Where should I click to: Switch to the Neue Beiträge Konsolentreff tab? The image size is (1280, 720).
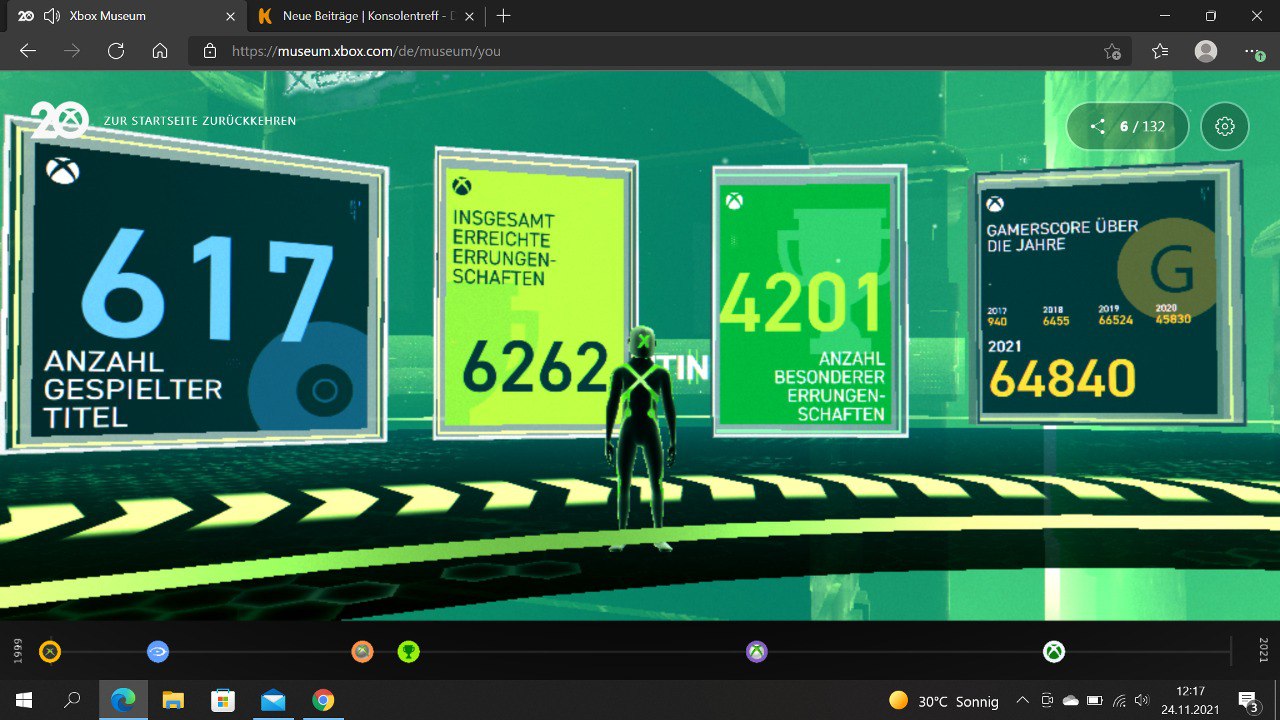366,16
